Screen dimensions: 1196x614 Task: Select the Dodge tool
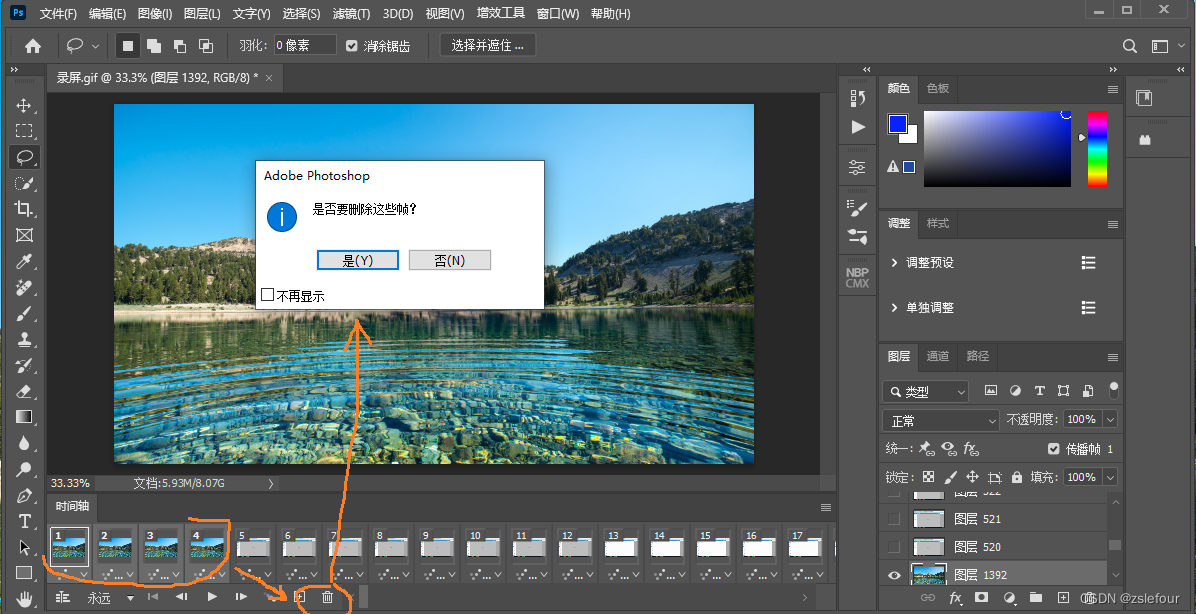24,469
